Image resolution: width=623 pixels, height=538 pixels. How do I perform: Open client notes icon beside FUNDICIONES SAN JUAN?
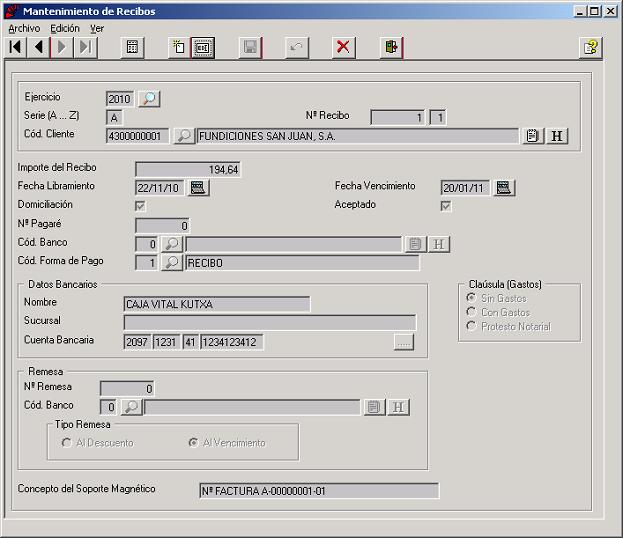(532, 136)
